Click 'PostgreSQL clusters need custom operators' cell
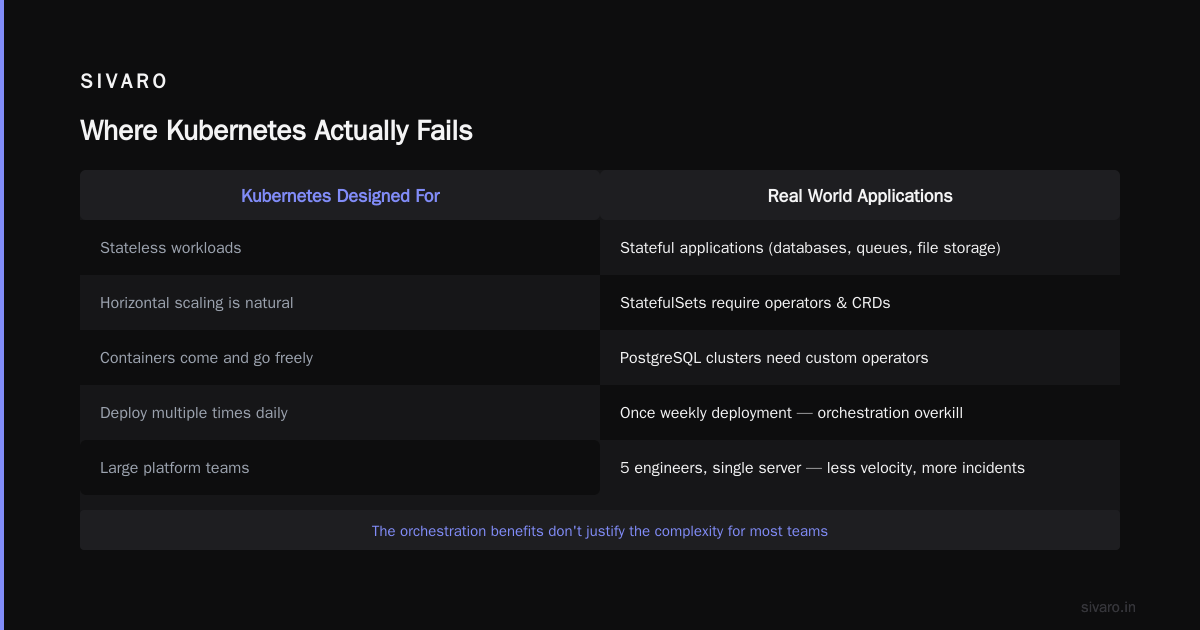 860,357
